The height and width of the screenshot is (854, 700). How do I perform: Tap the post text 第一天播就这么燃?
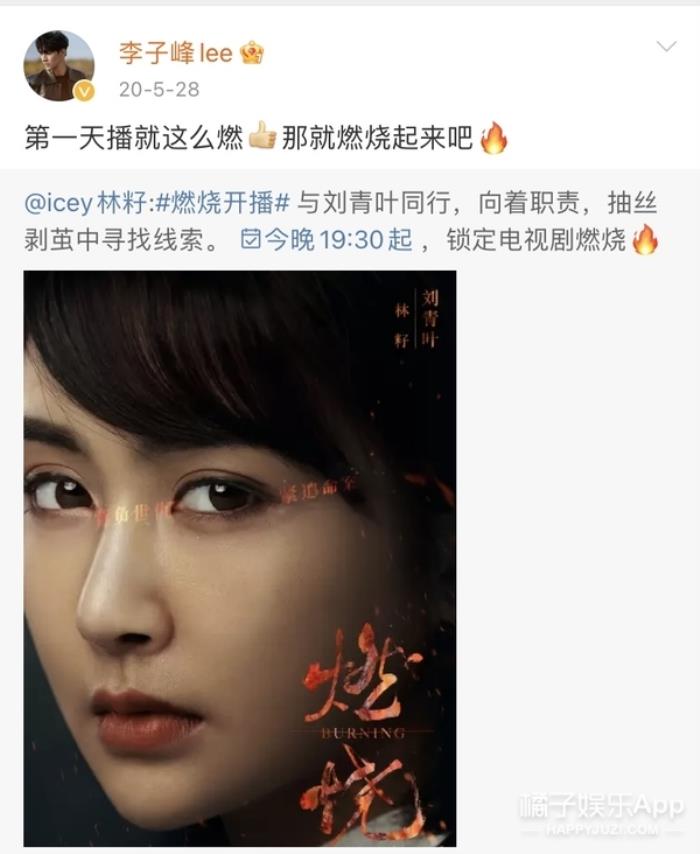tap(134, 137)
